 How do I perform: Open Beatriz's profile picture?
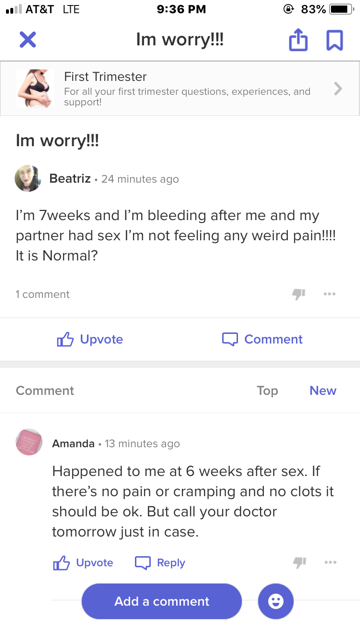[x=28, y=178]
